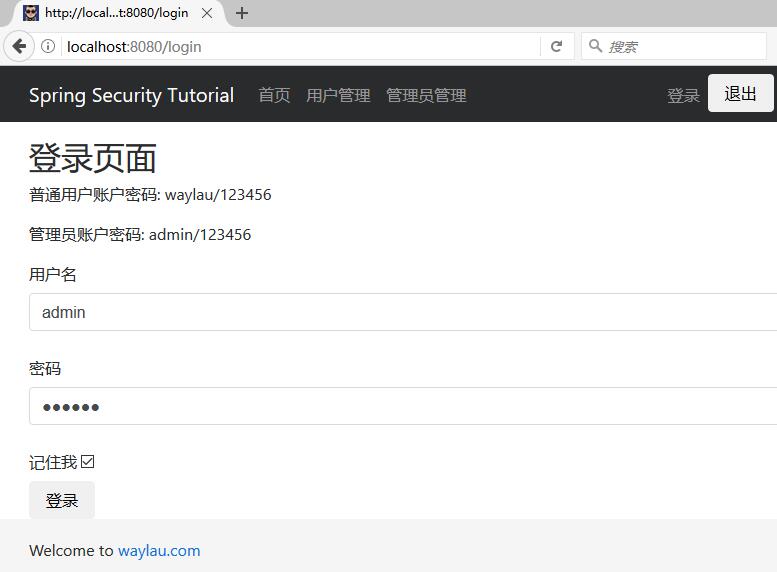Click the browser back arrow button

point(19,47)
